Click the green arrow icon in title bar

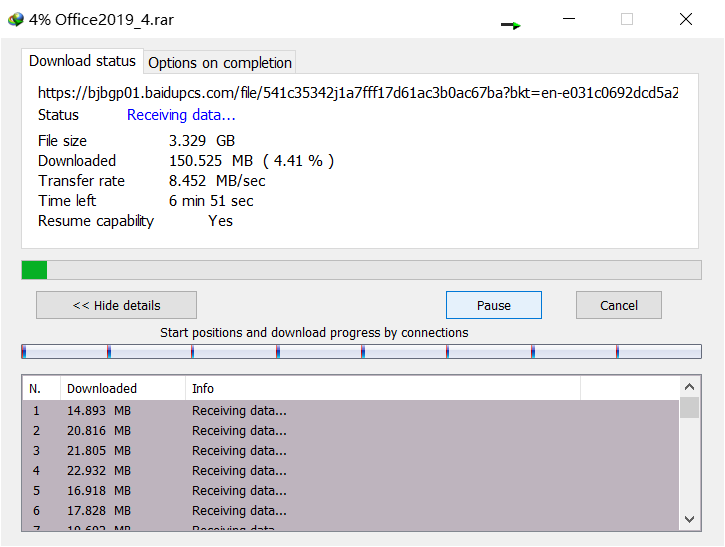pos(511,24)
